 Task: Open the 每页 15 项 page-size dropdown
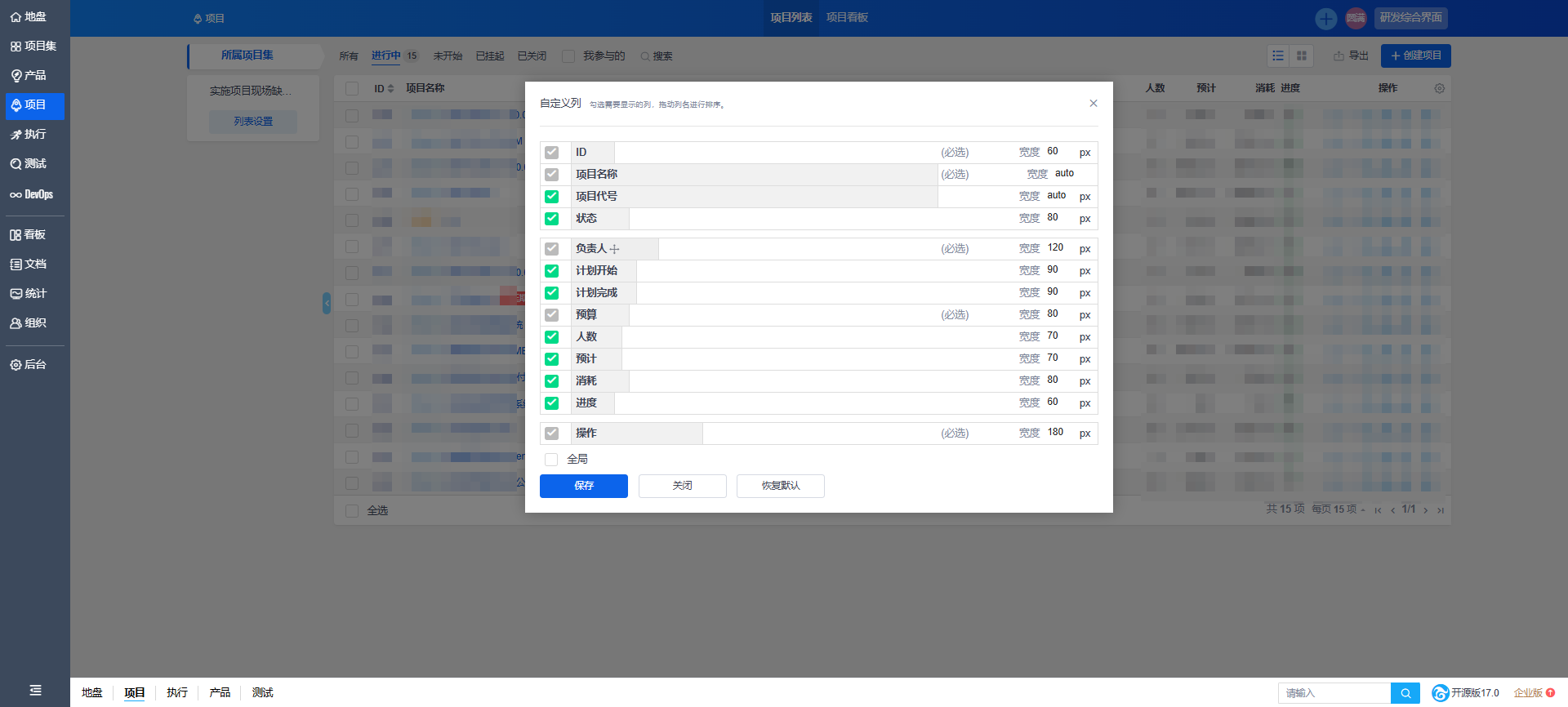[1339, 509]
